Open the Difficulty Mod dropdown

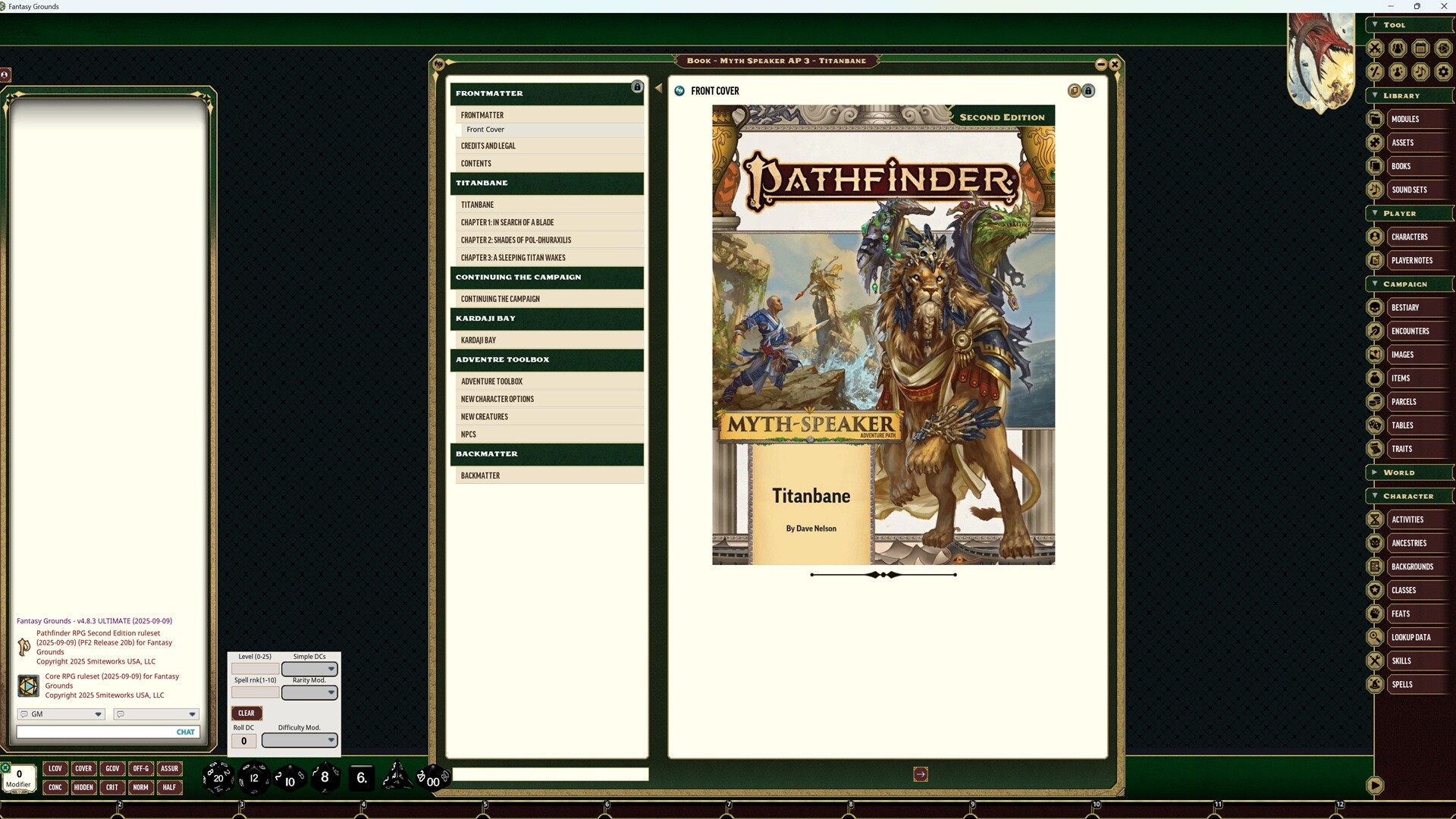click(331, 740)
